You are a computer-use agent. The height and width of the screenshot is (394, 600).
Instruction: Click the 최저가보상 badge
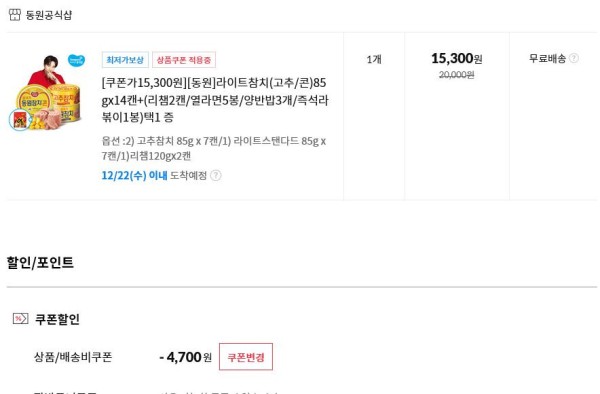pos(125,60)
